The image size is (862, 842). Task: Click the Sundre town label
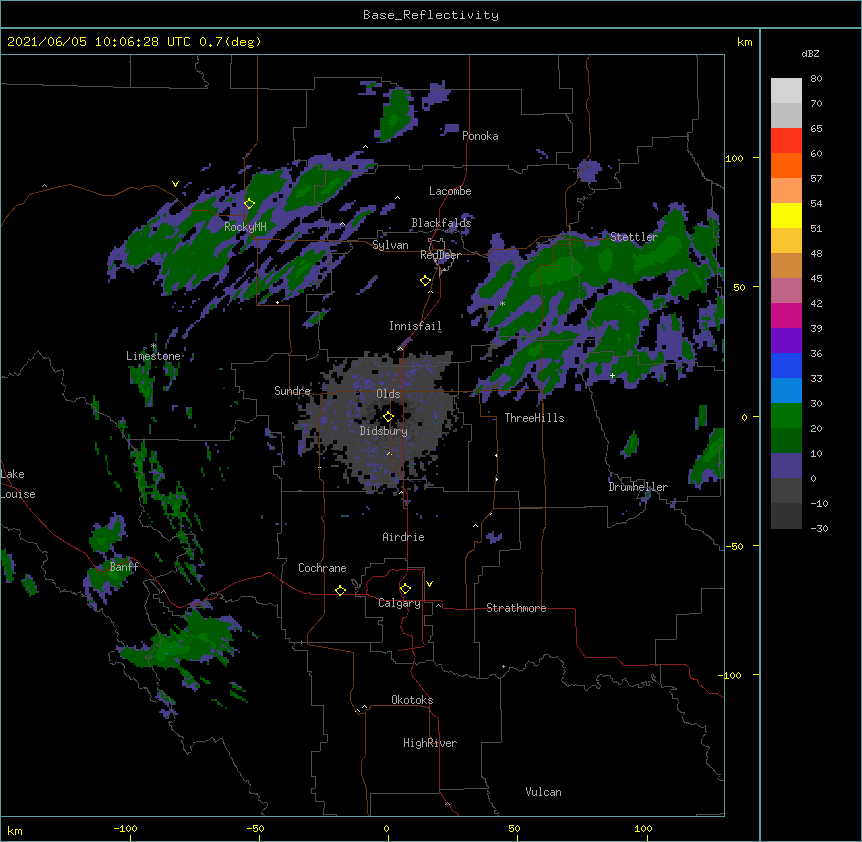pos(292,391)
